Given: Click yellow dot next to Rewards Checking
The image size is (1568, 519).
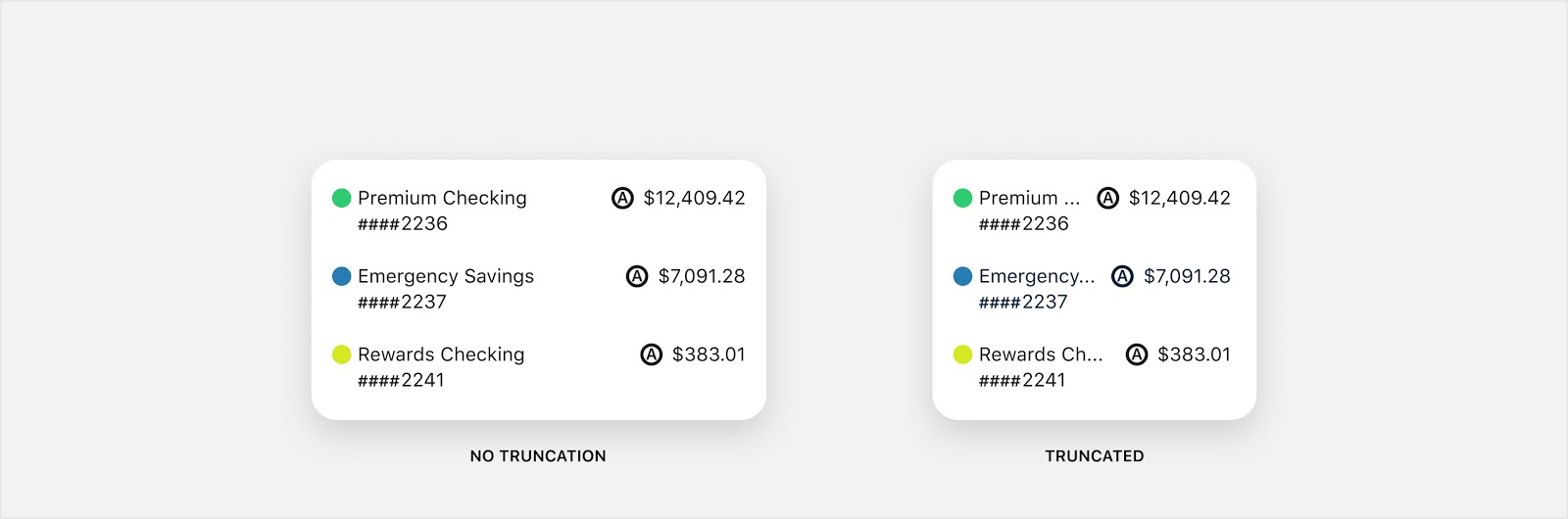Looking at the screenshot, I should pos(342,354).
